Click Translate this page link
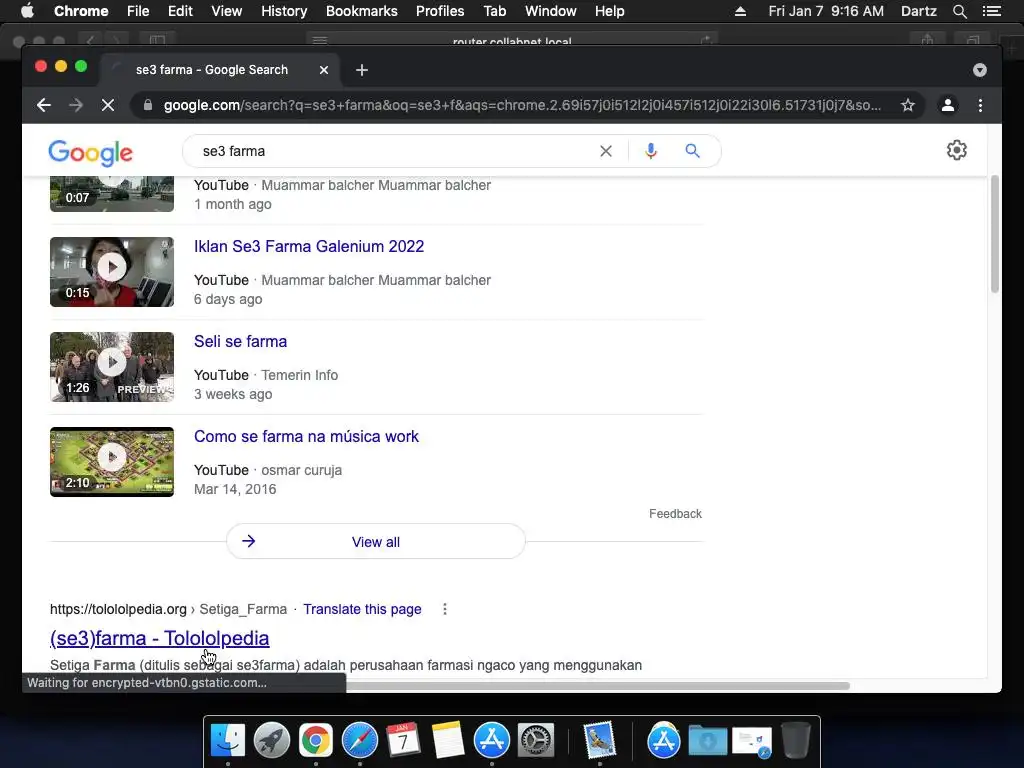 tap(362, 609)
